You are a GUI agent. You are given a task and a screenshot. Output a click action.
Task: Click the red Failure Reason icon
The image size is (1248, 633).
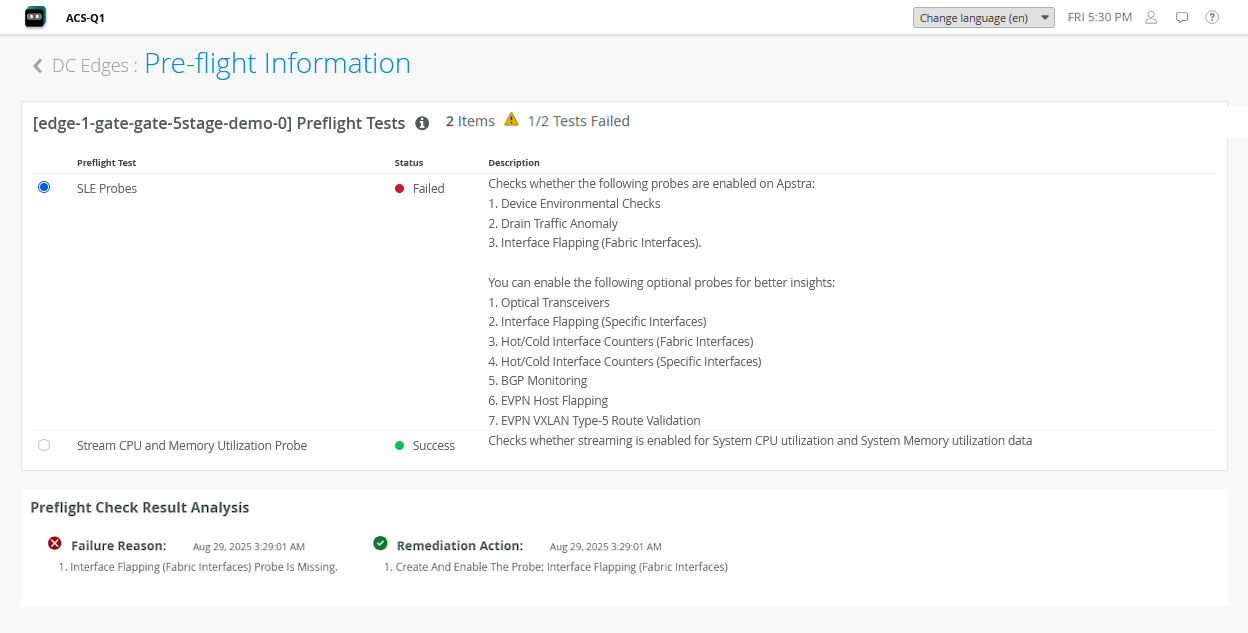55,543
